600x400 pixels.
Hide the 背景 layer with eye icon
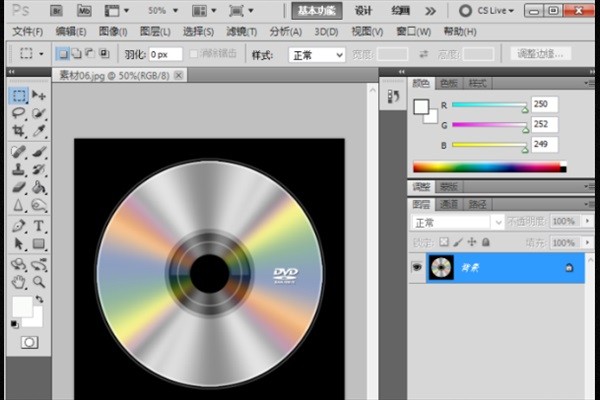(417, 266)
